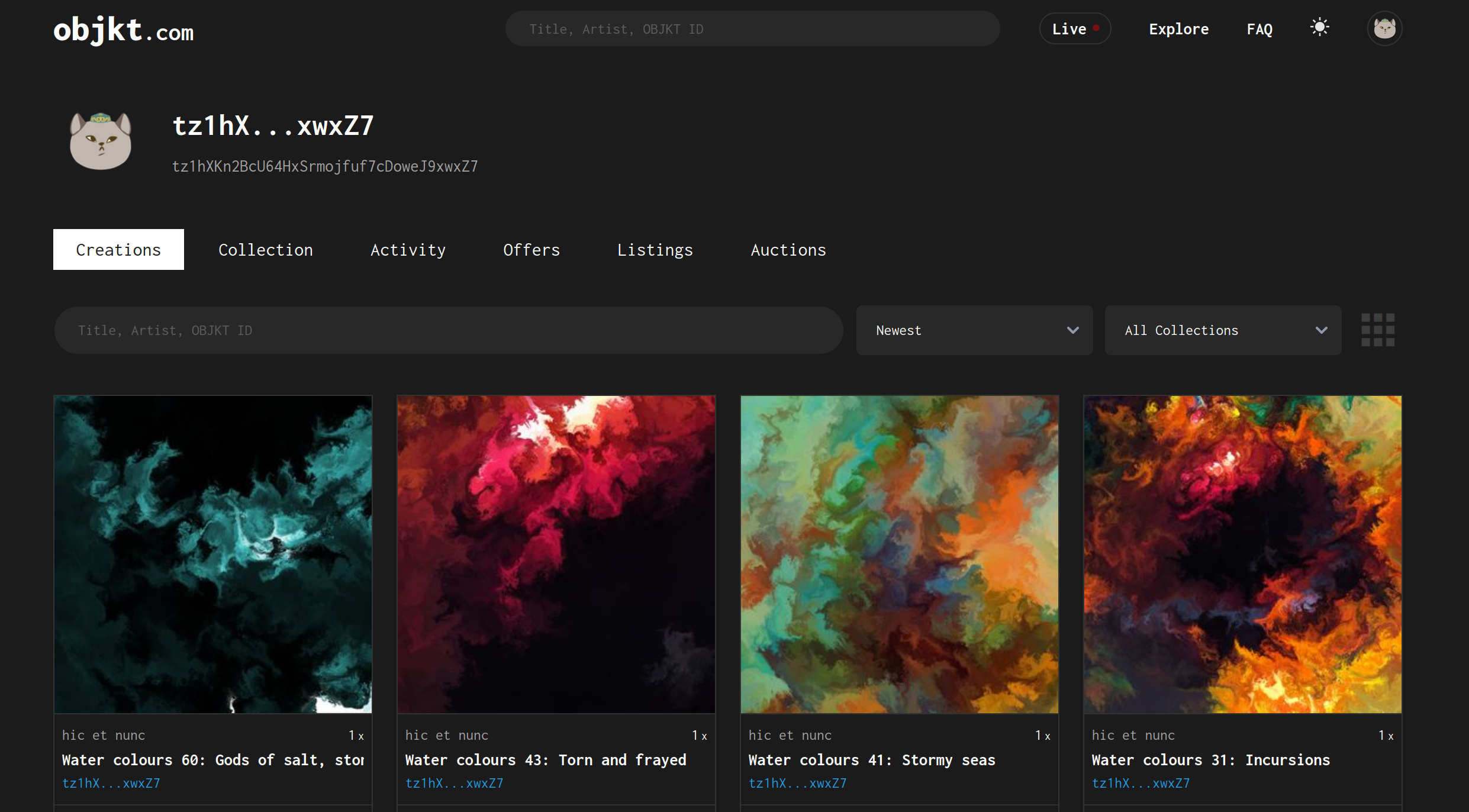Click the compact grid layout icon
Screen dimensions: 1469x812
[x=1378, y=330]
